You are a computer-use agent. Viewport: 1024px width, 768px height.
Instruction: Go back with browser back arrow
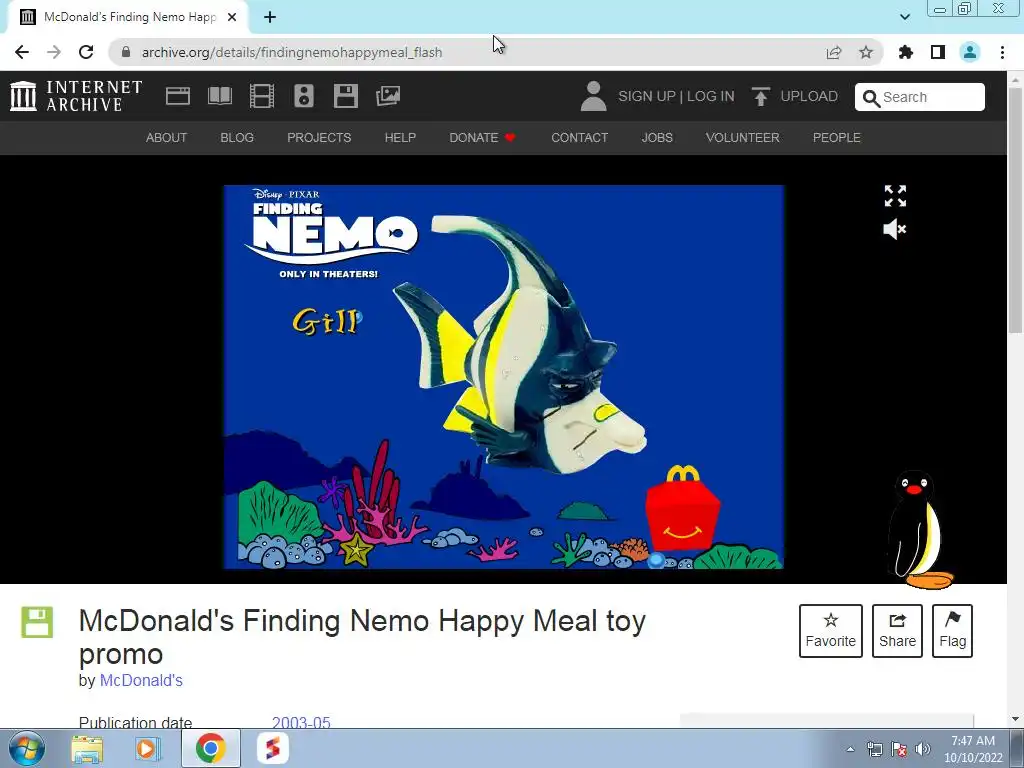pos(22,52)
